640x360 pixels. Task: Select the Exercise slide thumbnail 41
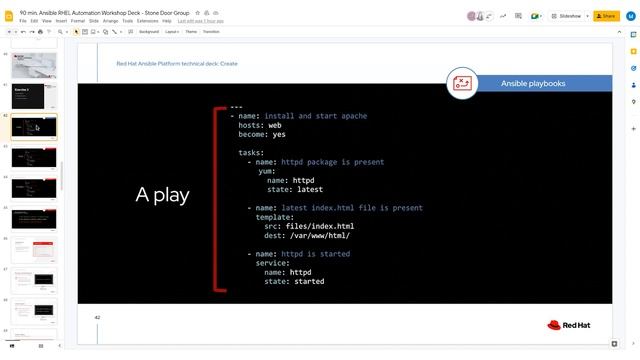(x=34, y=96)
